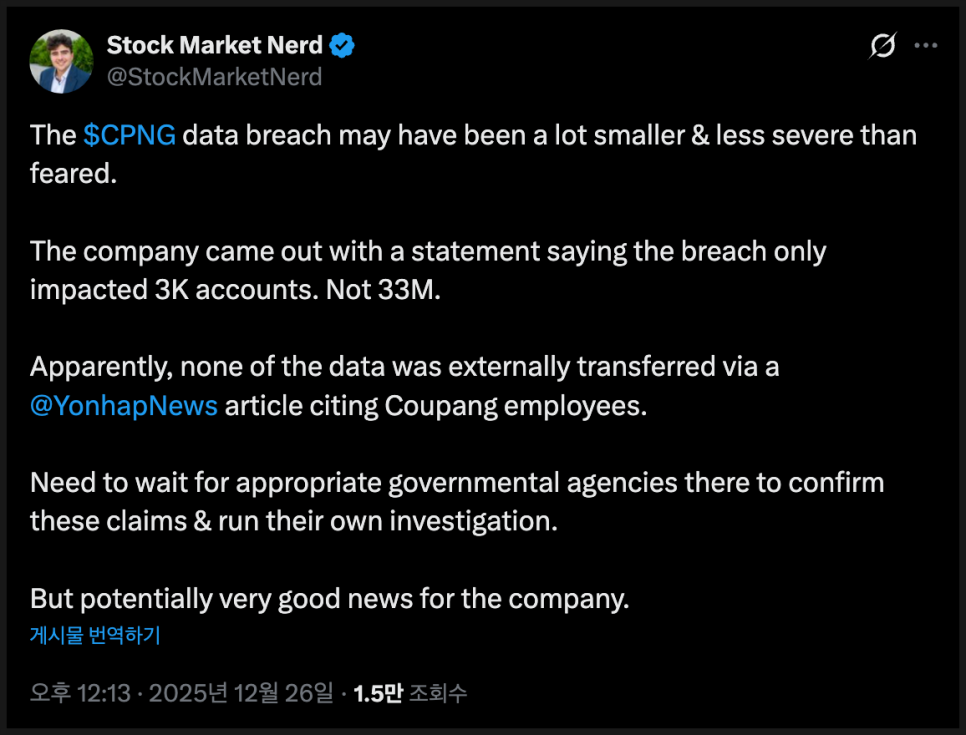Click the sentence starting 'data breach may have been'
The width and height of the screenshot is (966, 735).
pyautogui.click(x=550, y=135)
